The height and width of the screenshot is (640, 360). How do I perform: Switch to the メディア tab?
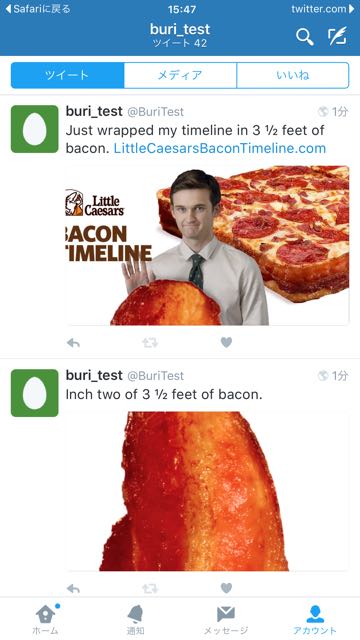click(x=180, y=75)
